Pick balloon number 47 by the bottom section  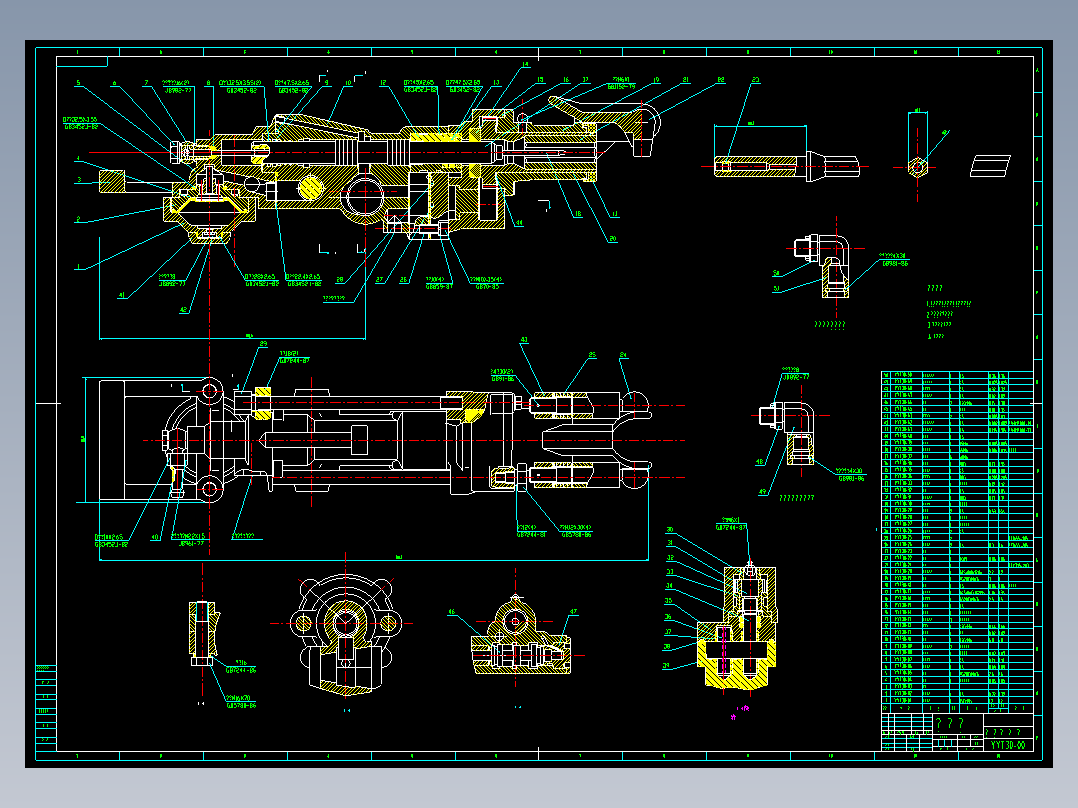point(573,611)
